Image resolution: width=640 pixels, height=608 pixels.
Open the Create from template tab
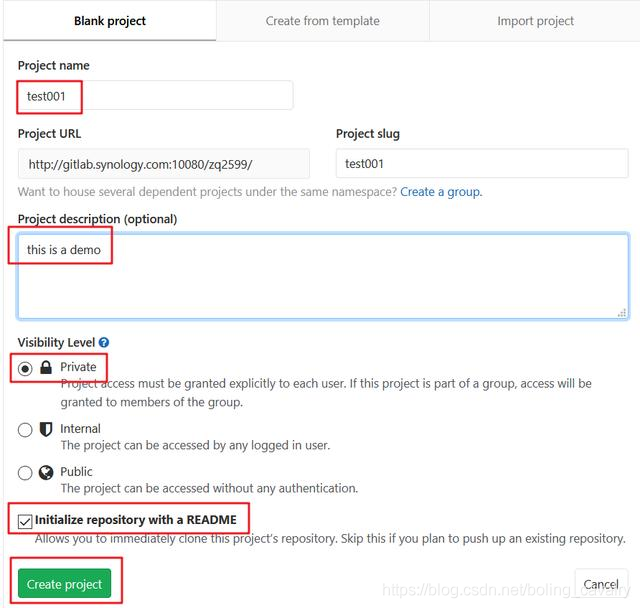click(x=323, y=21)
